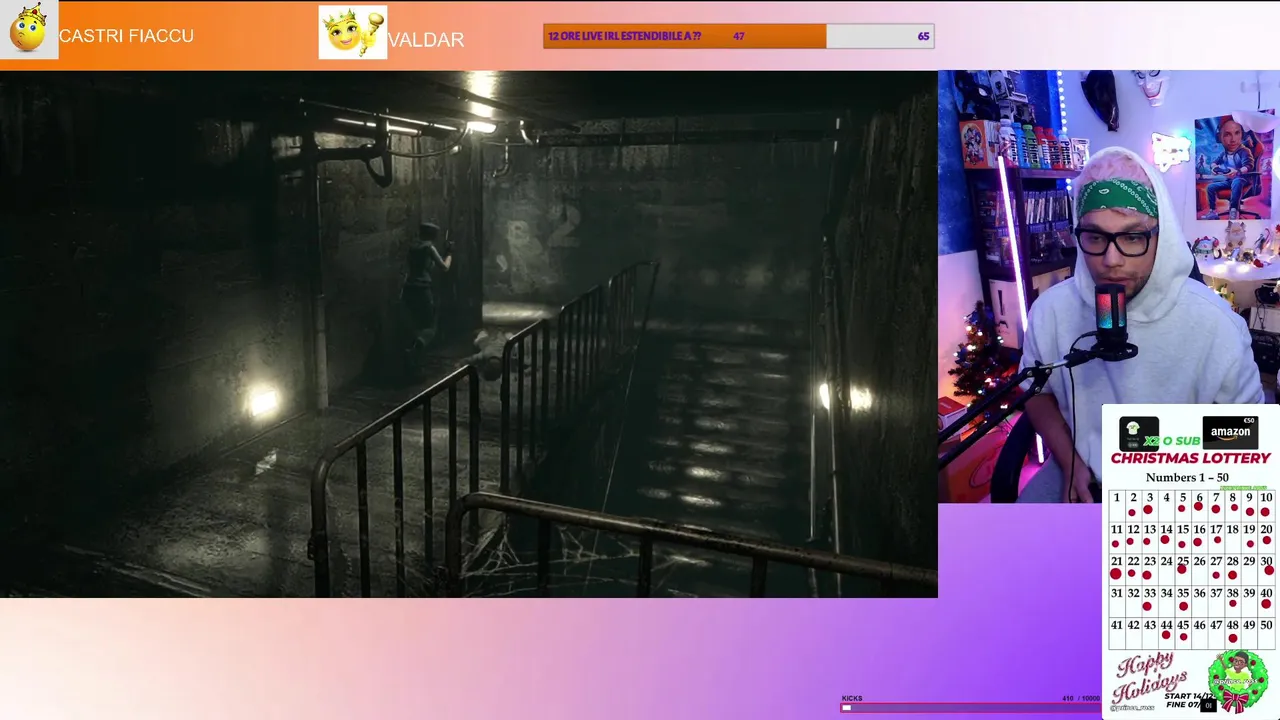Click lottery number 1 cell
Viewport: 1280px width, 720px height.
(1116, 504)
